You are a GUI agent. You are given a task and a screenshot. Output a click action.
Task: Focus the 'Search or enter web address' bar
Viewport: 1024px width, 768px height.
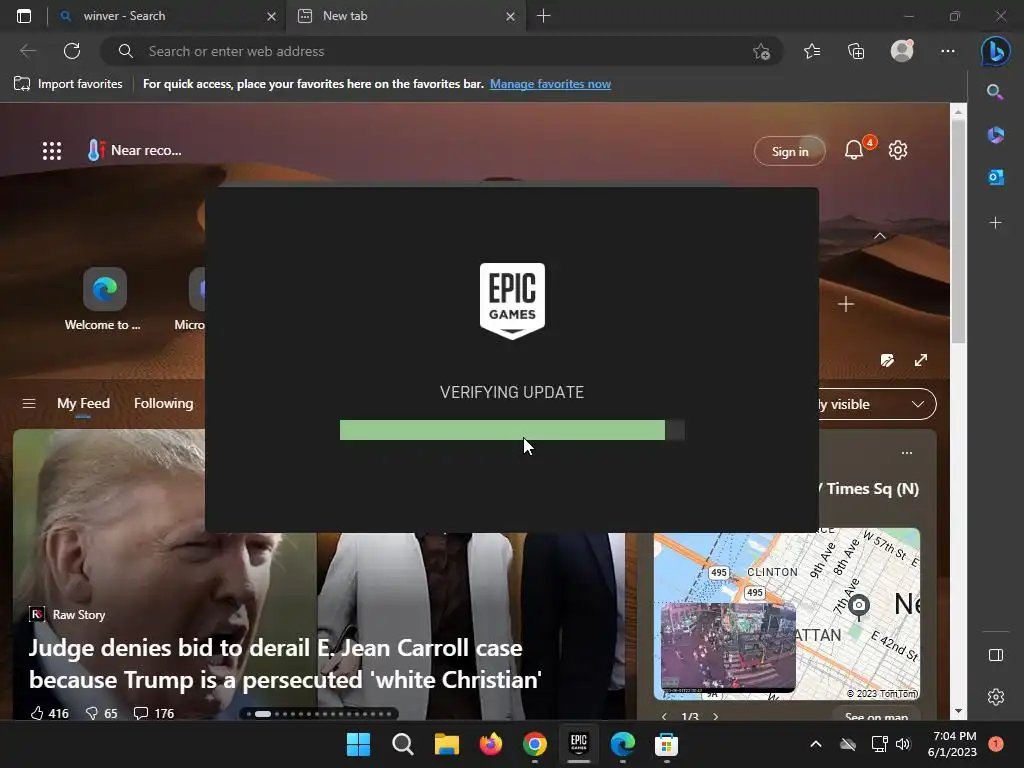coord(441,51)
